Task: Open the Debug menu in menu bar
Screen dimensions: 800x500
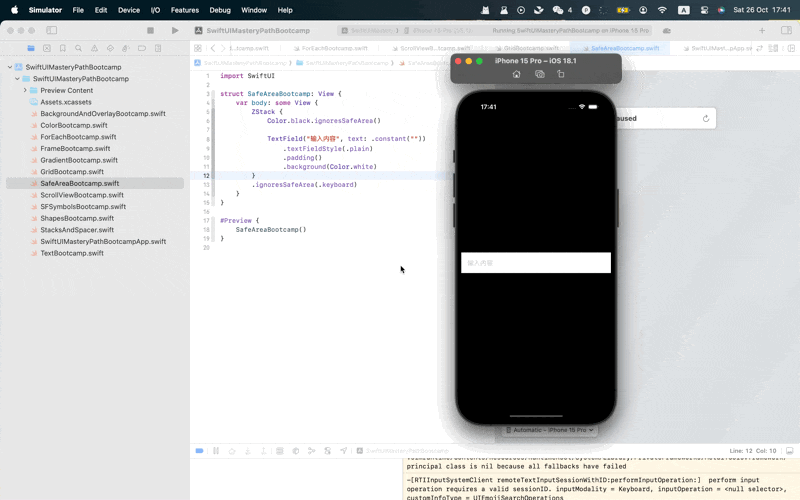Action: pos(220,10)
